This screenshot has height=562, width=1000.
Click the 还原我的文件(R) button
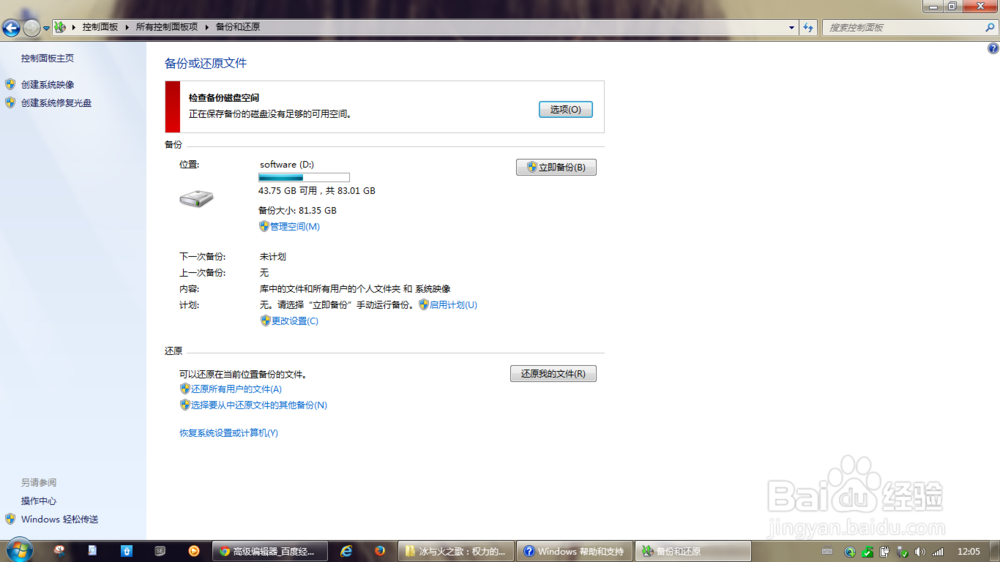tap(553, 374)
